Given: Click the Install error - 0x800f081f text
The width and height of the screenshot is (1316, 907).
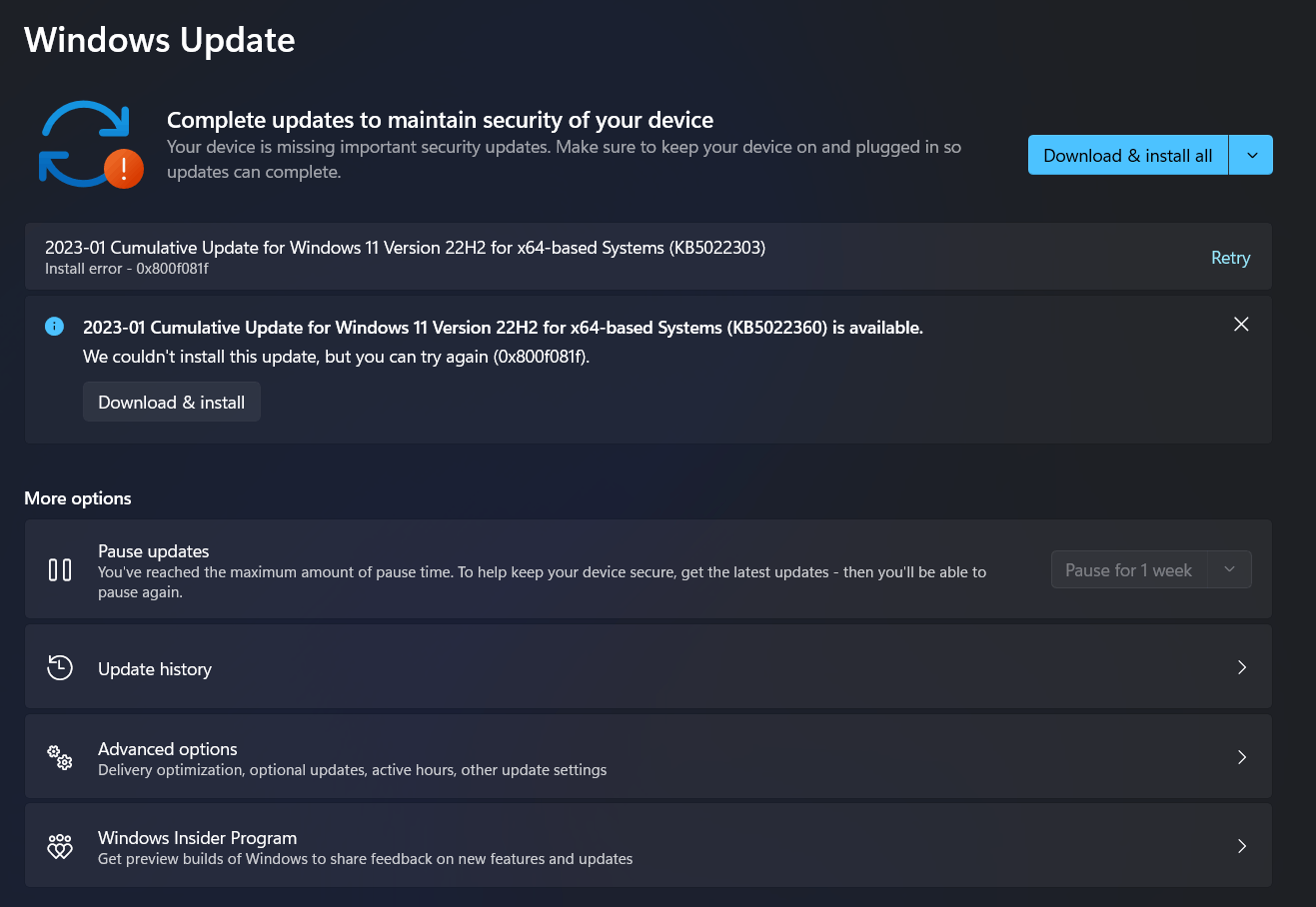Looking at the screenshot, I should point(127,269).
